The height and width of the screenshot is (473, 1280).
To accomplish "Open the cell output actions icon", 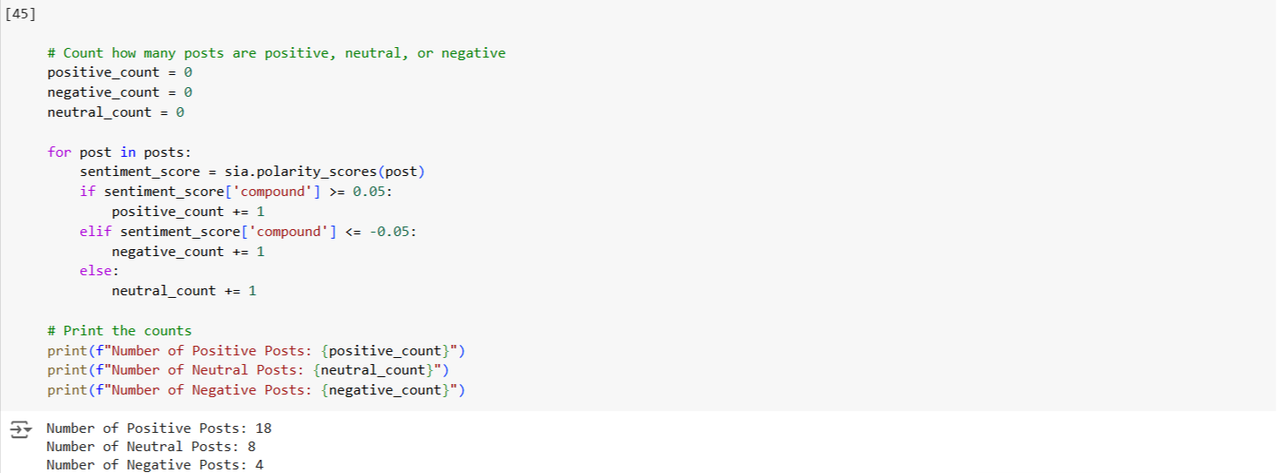I will click(x=20, y=429).
